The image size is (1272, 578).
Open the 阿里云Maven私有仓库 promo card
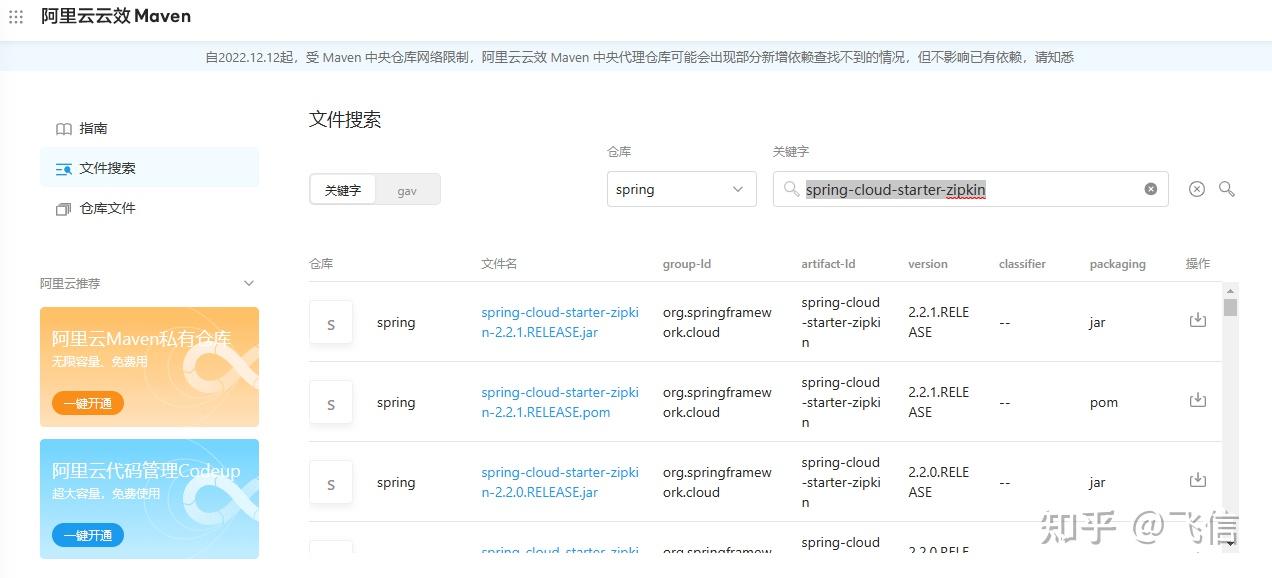(149, 367)
